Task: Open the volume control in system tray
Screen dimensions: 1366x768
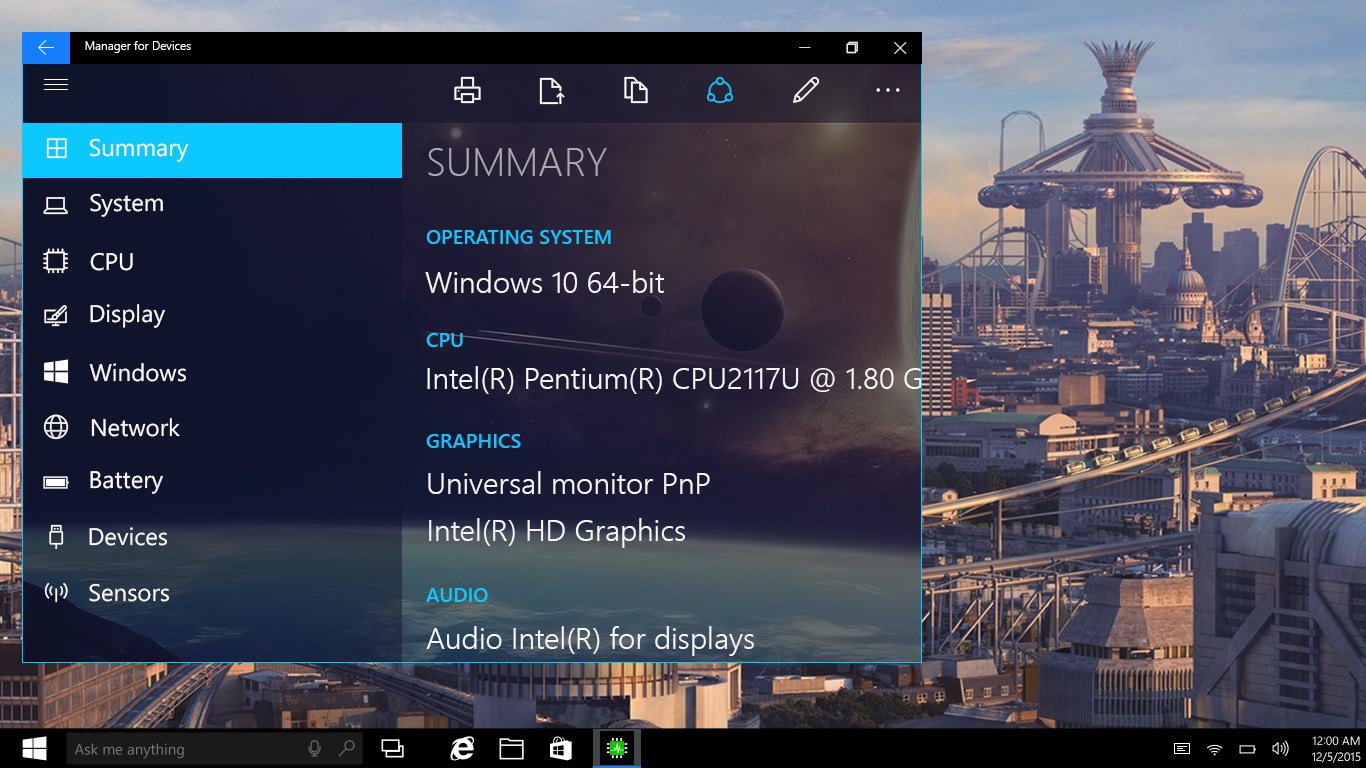Action: tap(1280, 749)
